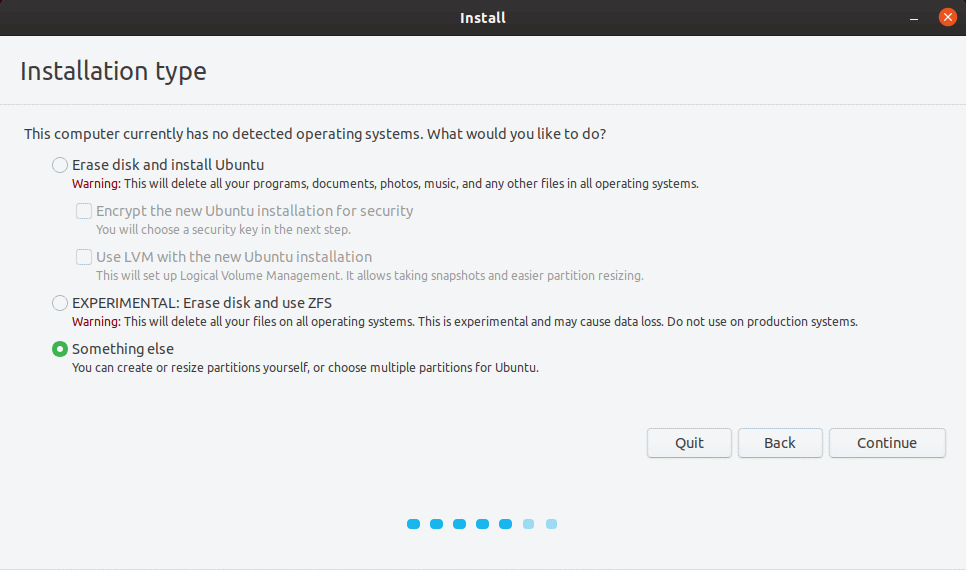Click the Quit button
Viewport: 966px width, 570px height.
click(x=689, y=442)
